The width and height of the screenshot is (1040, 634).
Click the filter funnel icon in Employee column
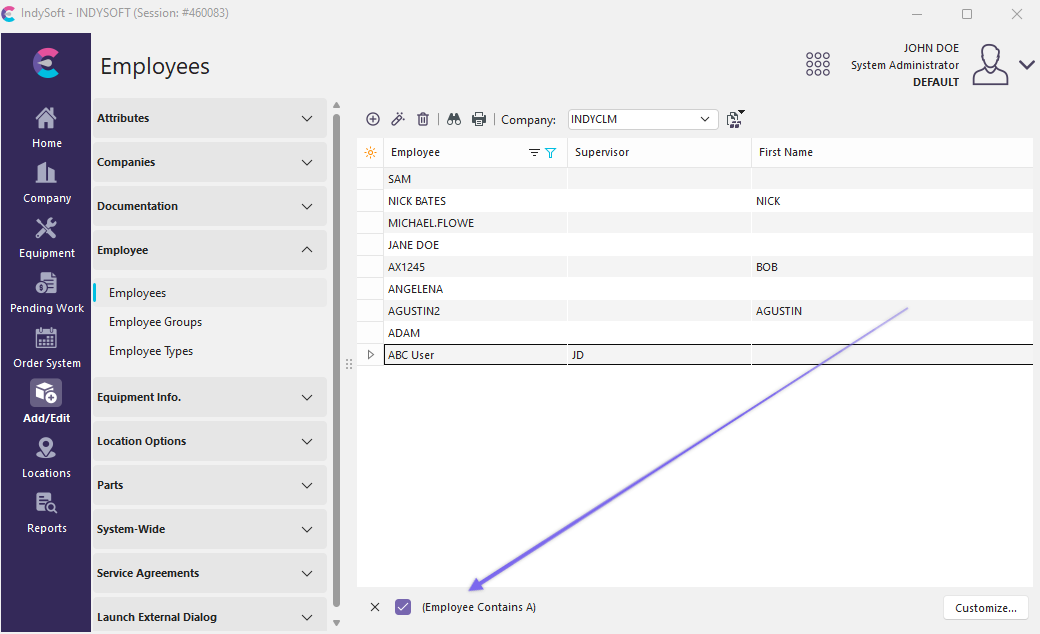tap(550, 153)
